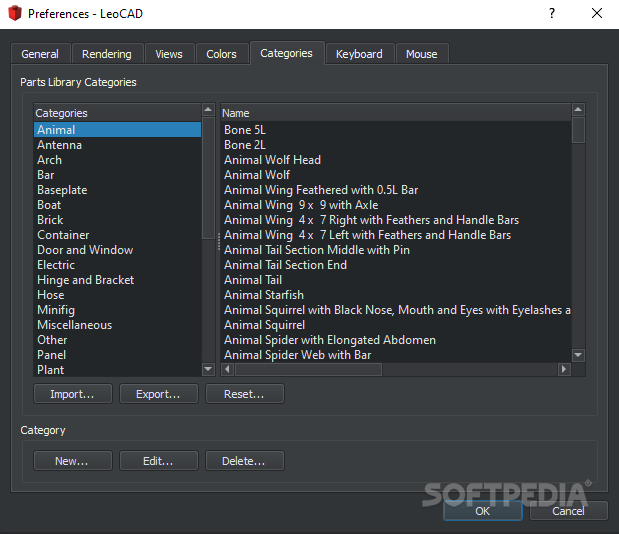The image size is (619, 534).
Task: Select the Arch category
Action: [x=118, y=160]
